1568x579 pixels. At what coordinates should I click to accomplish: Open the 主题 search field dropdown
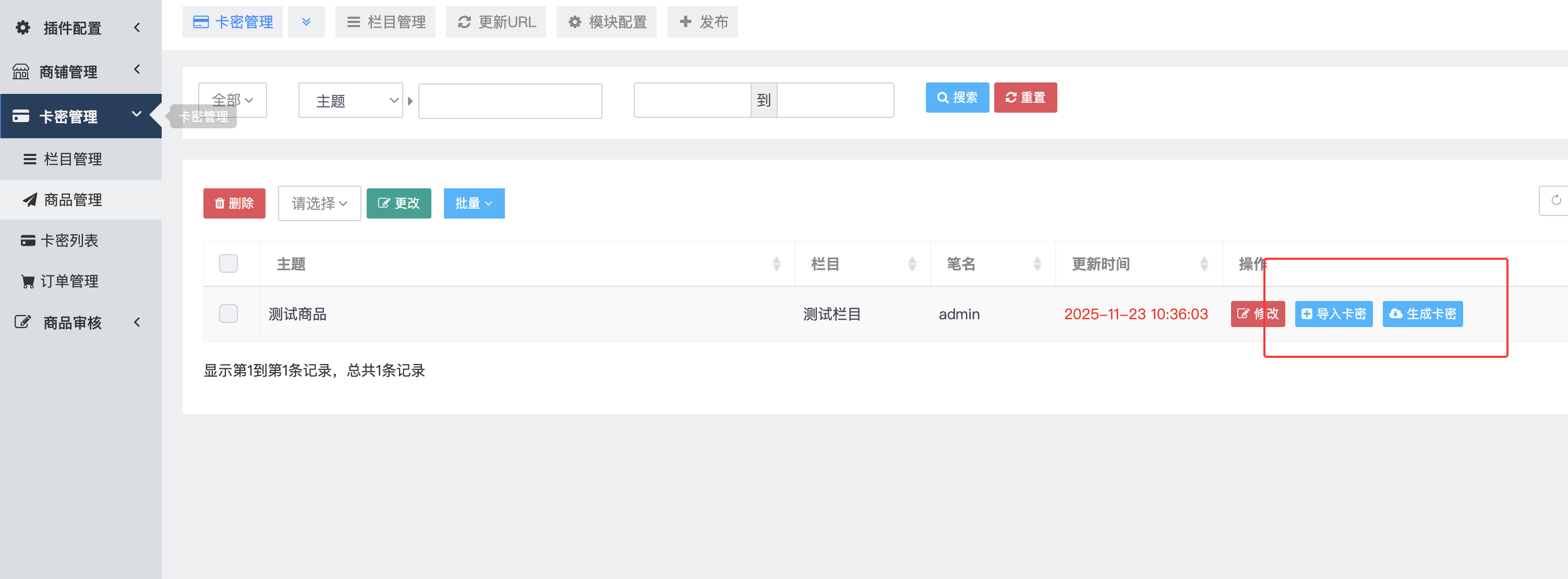pos(351,101)
